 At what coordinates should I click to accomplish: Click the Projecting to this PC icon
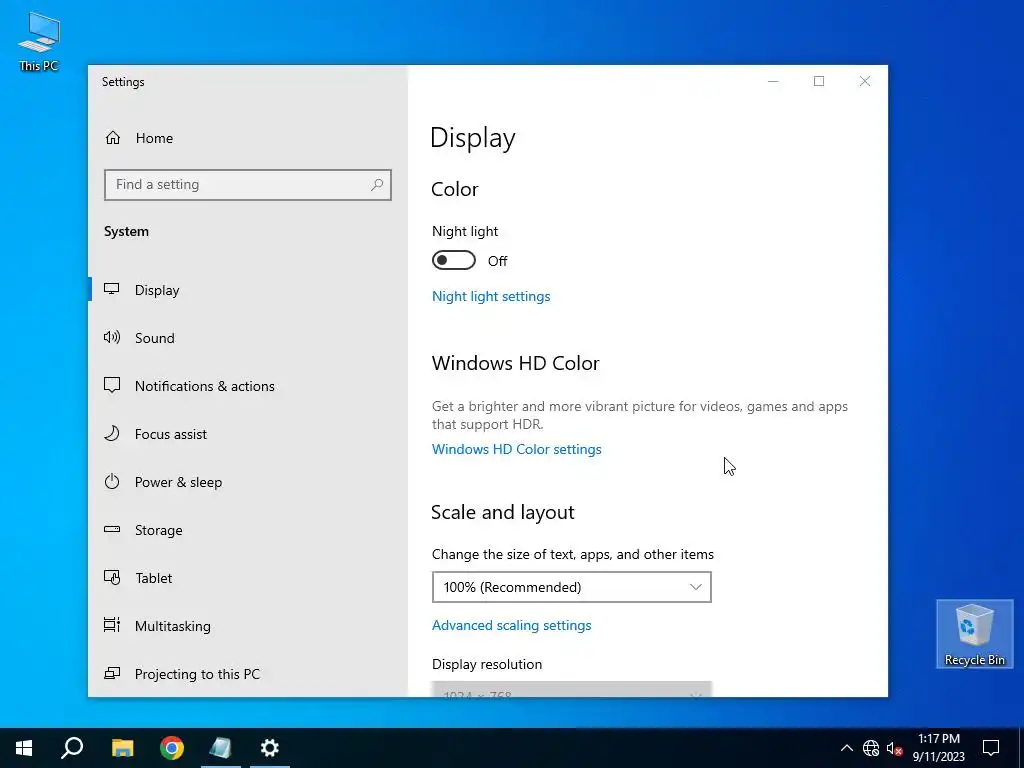pyautogui.click(x=112, y=673)
